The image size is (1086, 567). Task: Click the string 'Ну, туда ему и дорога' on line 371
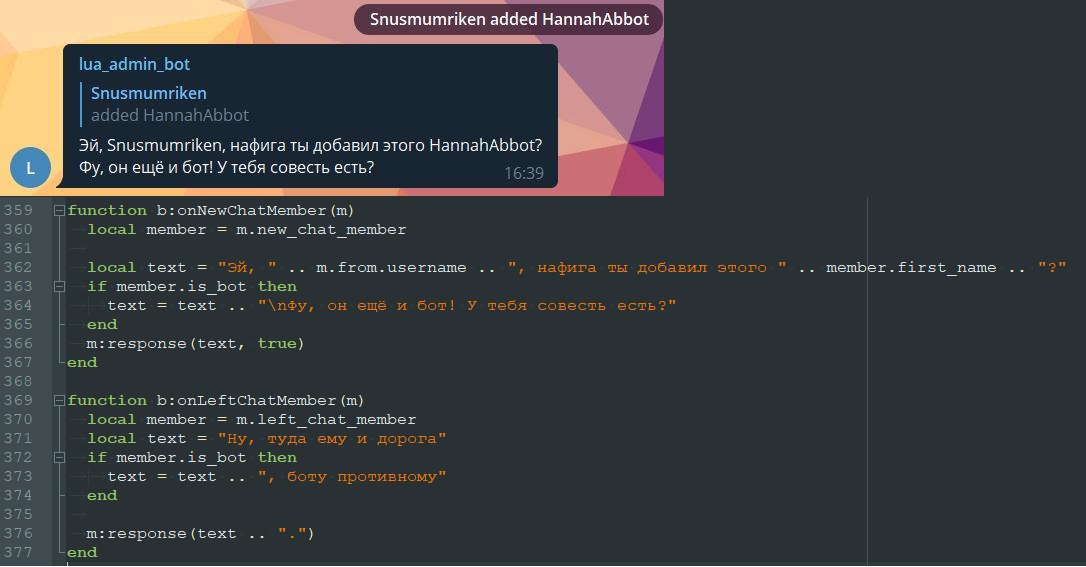332,438
